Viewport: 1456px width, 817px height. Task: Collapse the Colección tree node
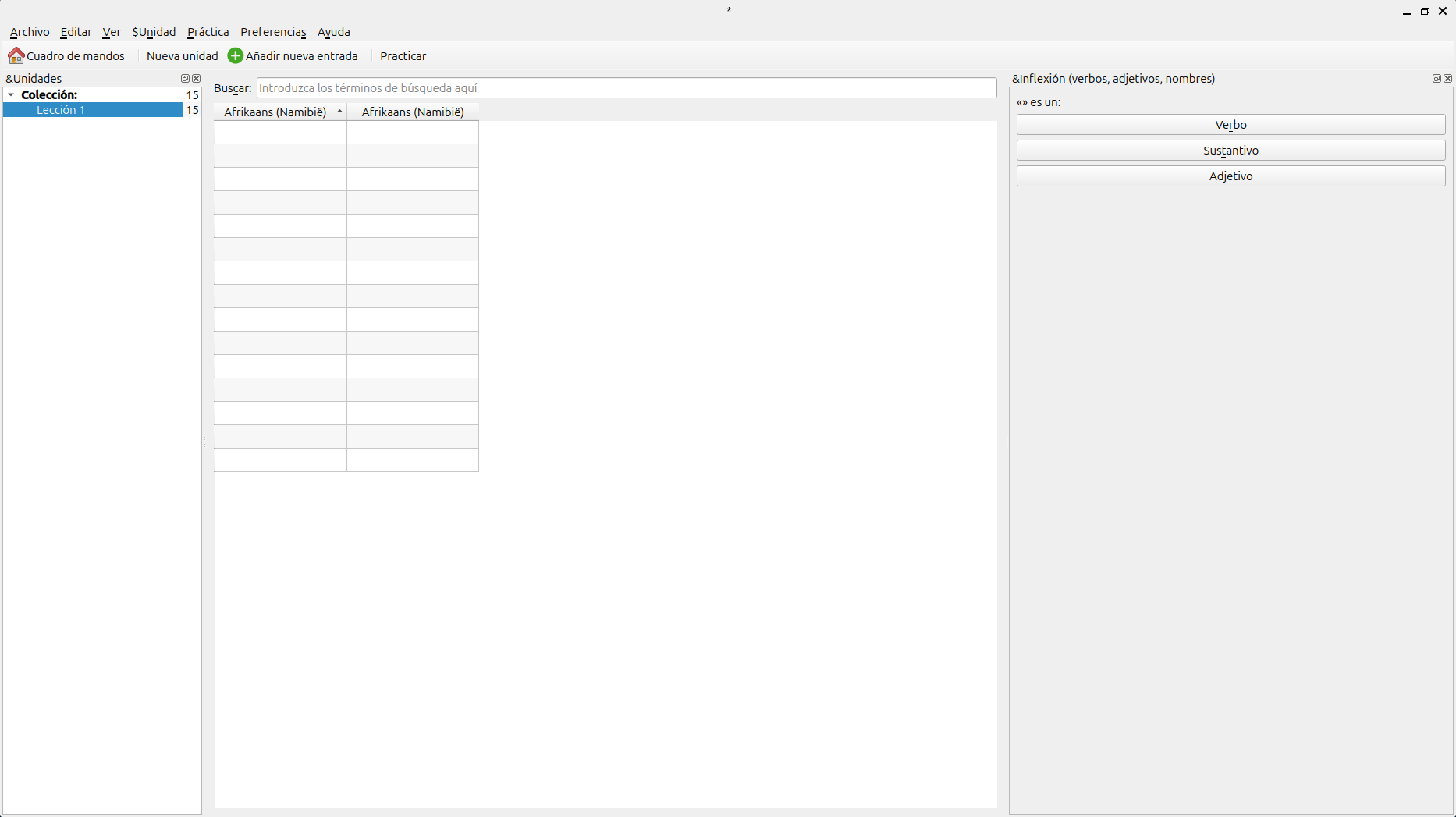[11, 95]
